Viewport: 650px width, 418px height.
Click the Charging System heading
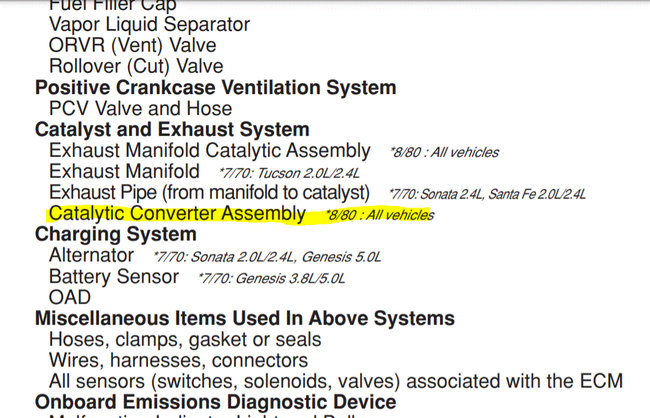click(x=115, y=235)
